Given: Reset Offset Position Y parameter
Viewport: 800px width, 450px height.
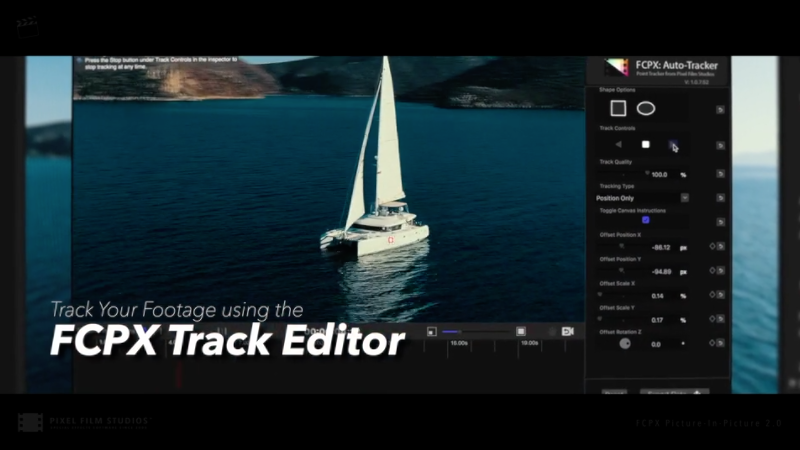Looking at the screenshot, I should (x=720, y=270).
